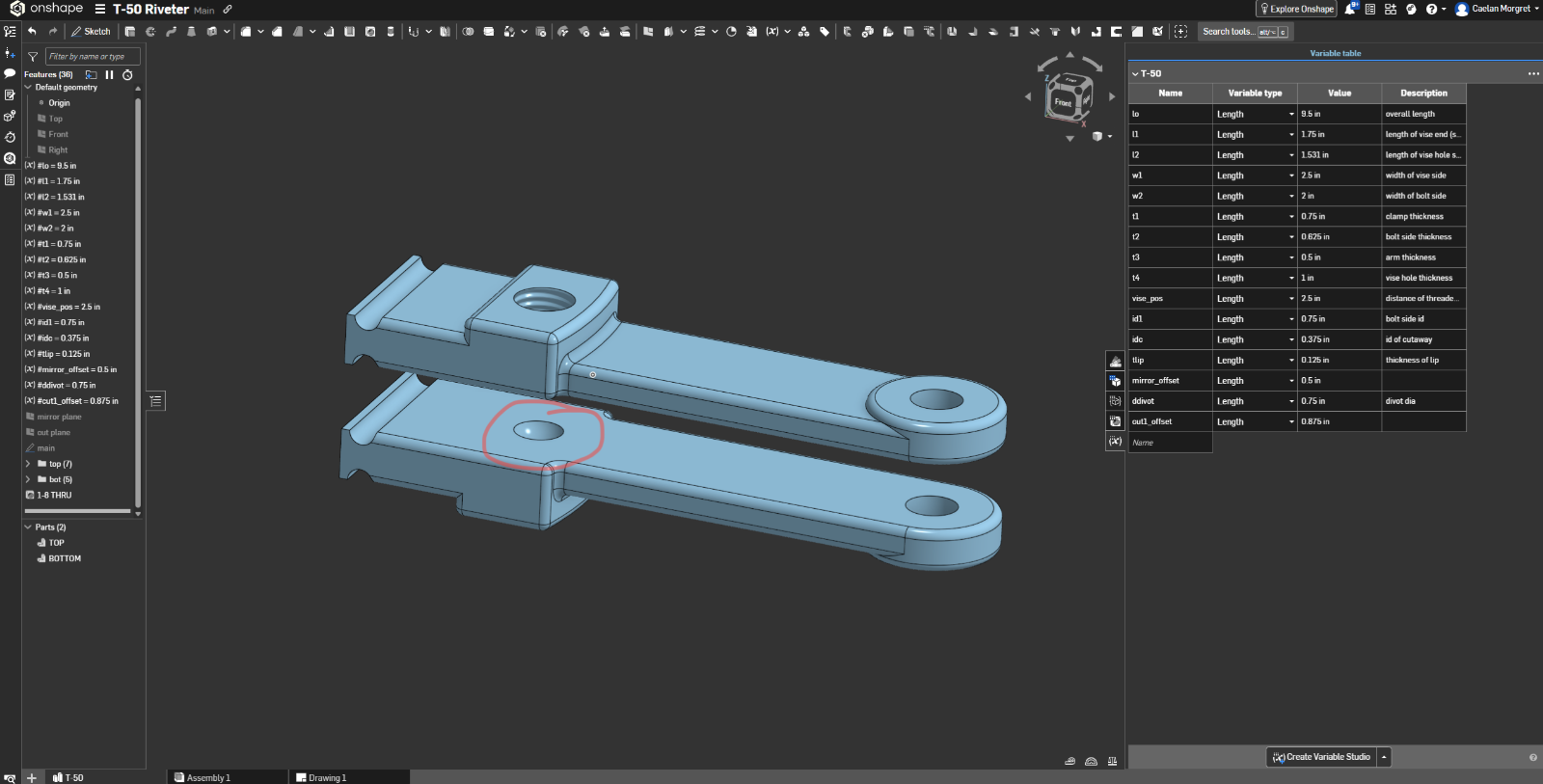Click the Front face of view cube

[x=1063, y=102]
